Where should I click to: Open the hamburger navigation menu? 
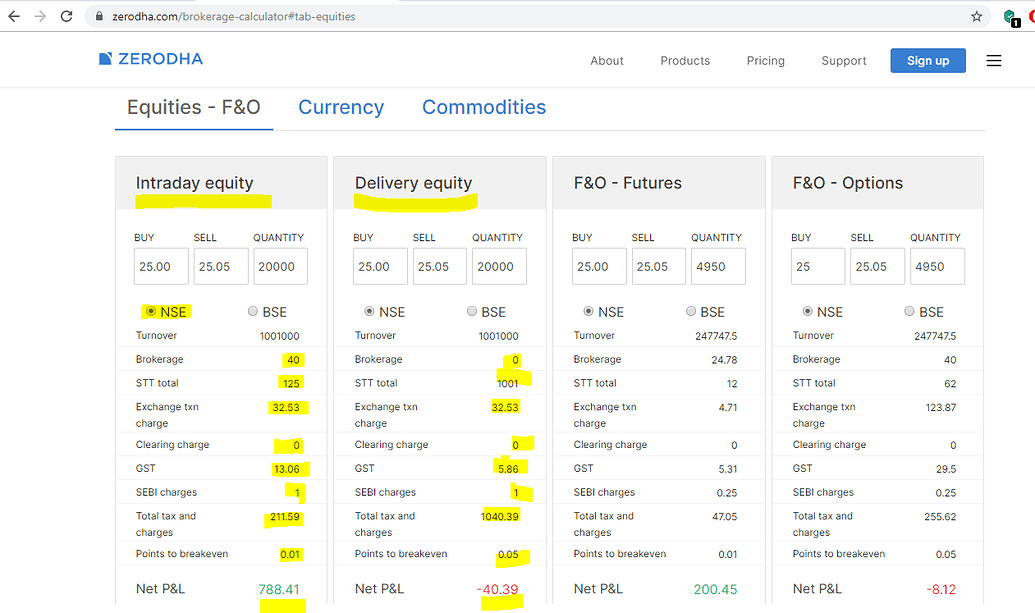tap(993, 60)
